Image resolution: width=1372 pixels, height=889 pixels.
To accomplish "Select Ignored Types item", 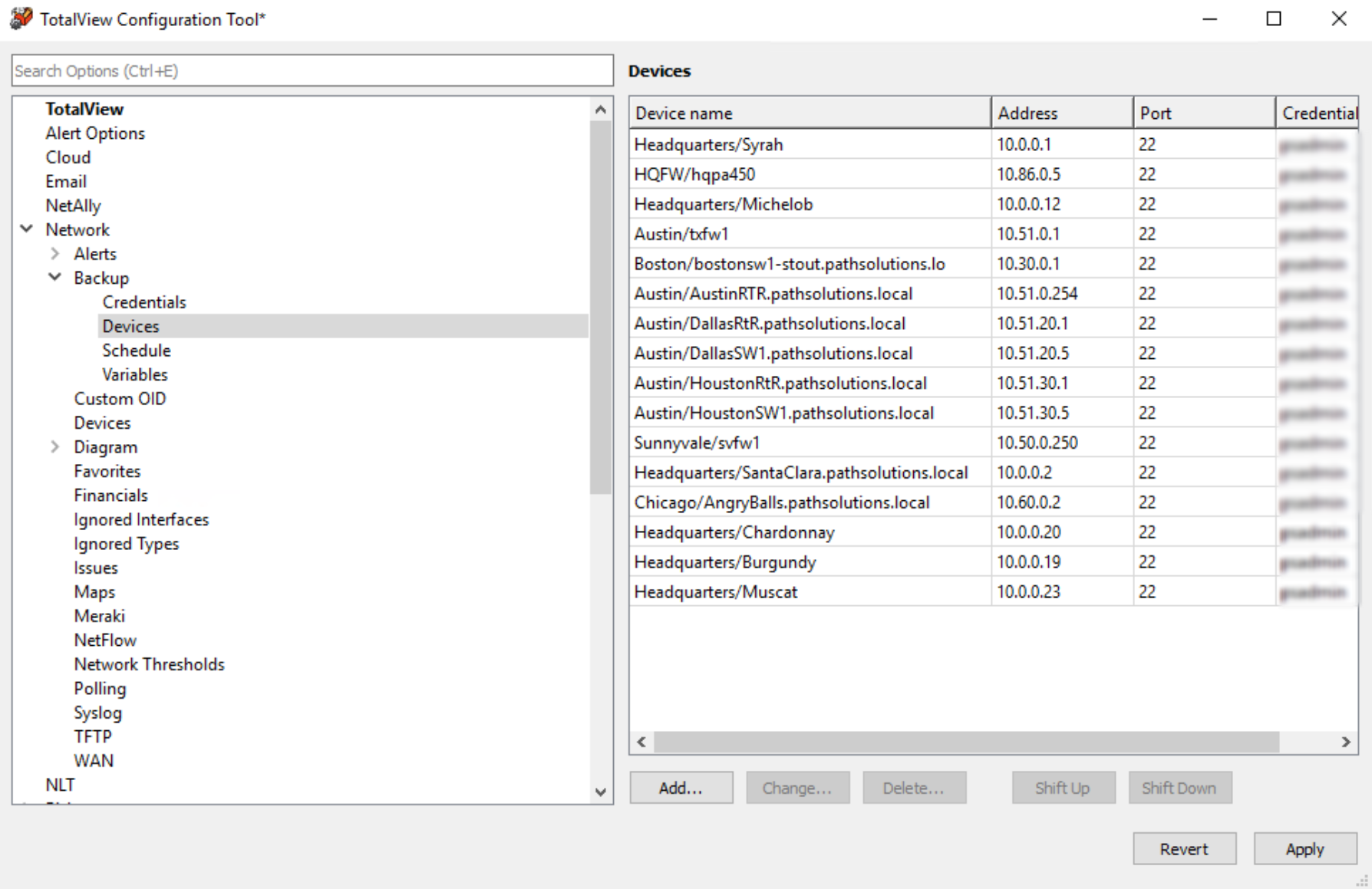I will (x=127, y=544).
